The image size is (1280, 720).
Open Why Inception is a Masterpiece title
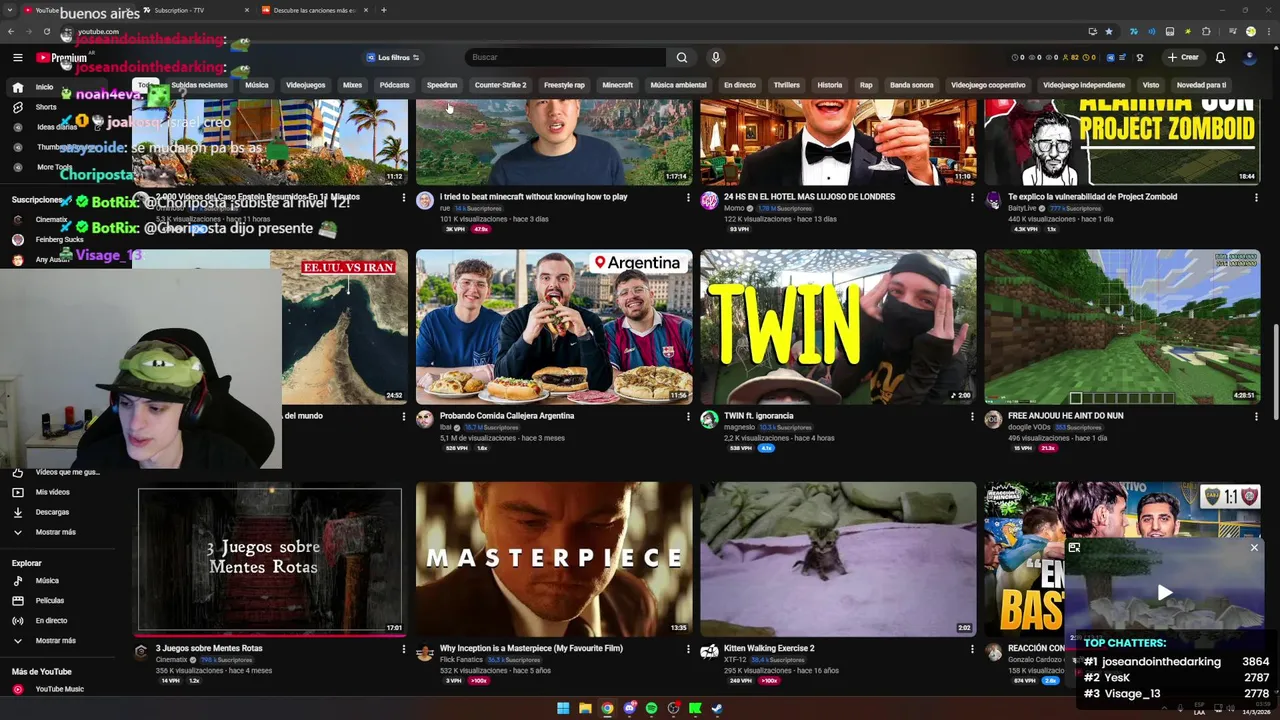pos(531,648)
